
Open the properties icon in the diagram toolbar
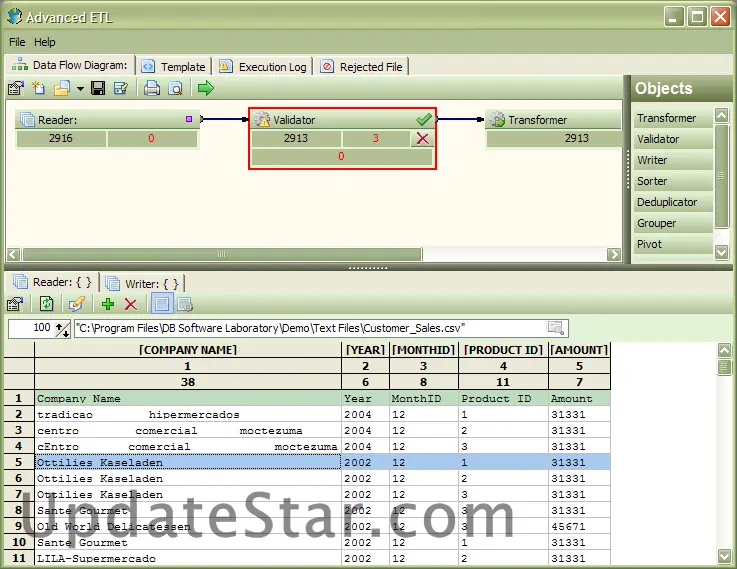(x=16, y=88)
